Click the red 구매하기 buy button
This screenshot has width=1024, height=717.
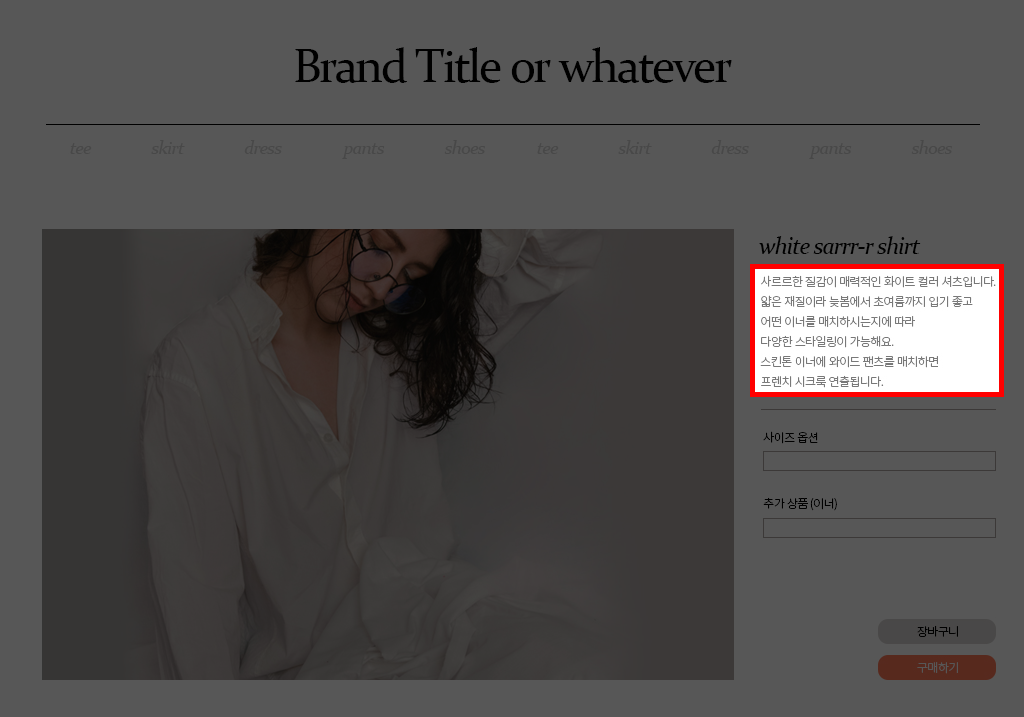coord(936,667)
